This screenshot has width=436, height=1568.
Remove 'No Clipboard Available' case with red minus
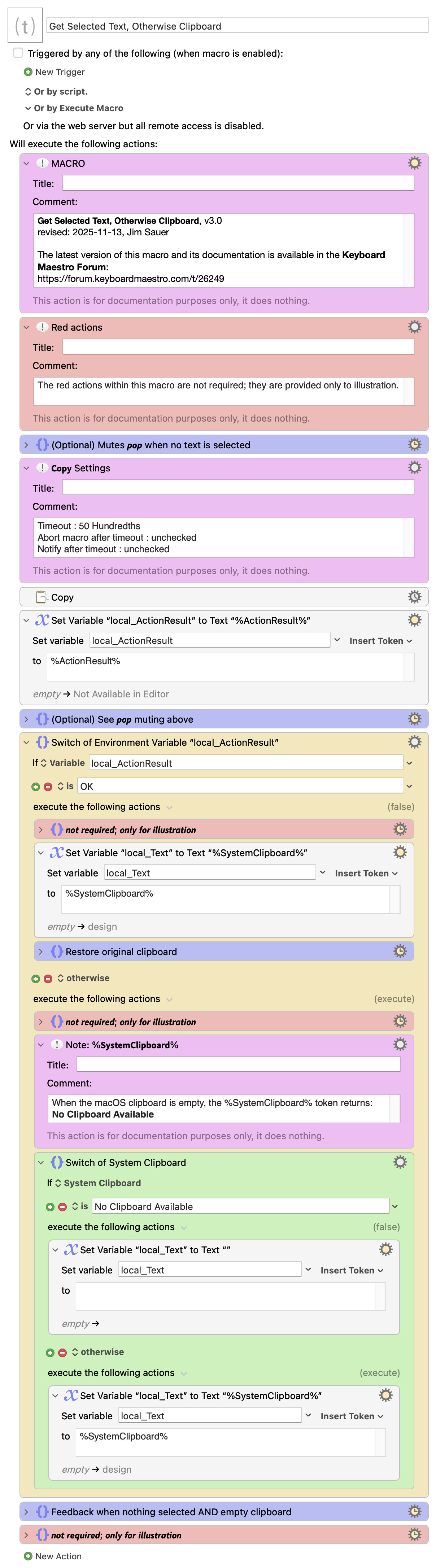62,1206
